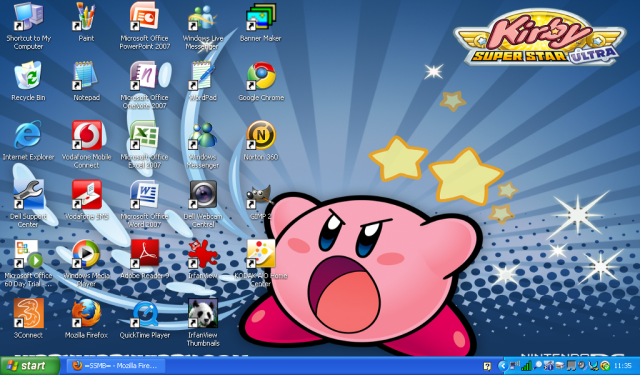
Task: Open Microsoft Office 60 Day Trial icon
Action: 28,263
